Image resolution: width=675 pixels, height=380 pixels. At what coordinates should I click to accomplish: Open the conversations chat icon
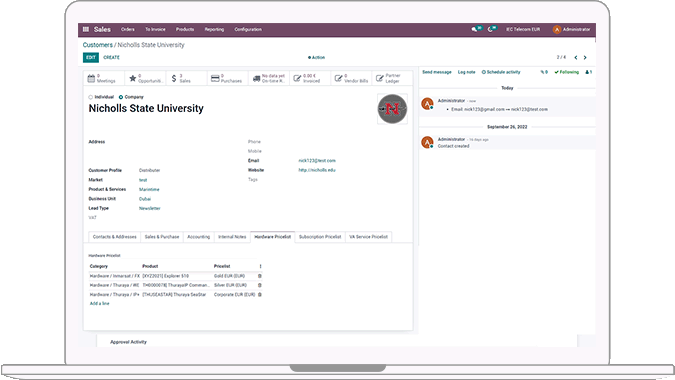tap(475, 29)
